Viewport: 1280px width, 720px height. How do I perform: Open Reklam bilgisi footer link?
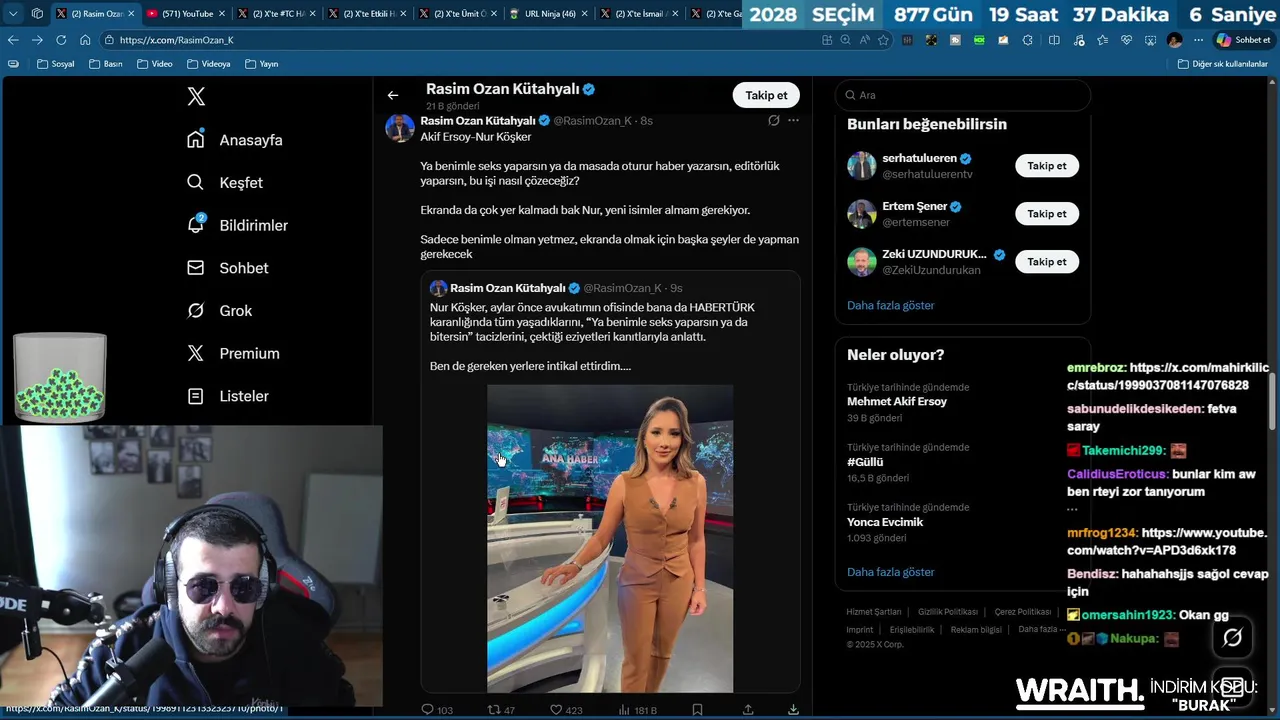click(976, 630)
